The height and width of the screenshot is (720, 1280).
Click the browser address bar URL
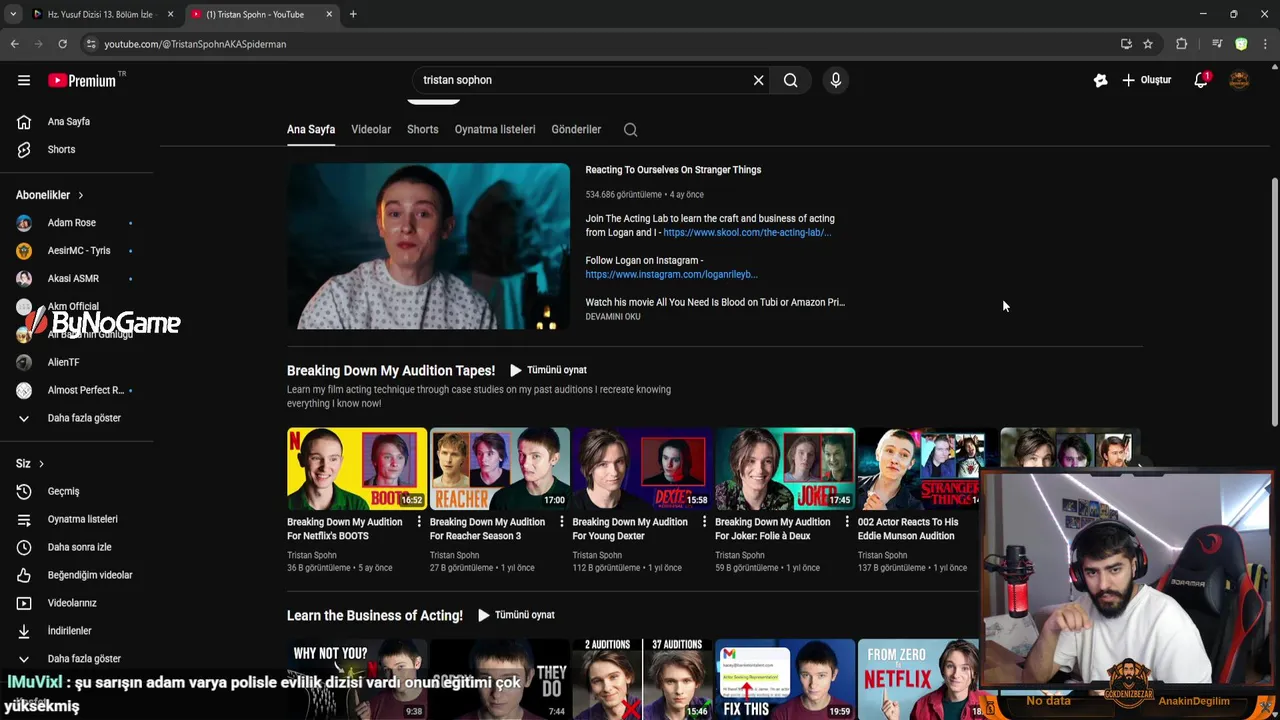coord(195,44)
